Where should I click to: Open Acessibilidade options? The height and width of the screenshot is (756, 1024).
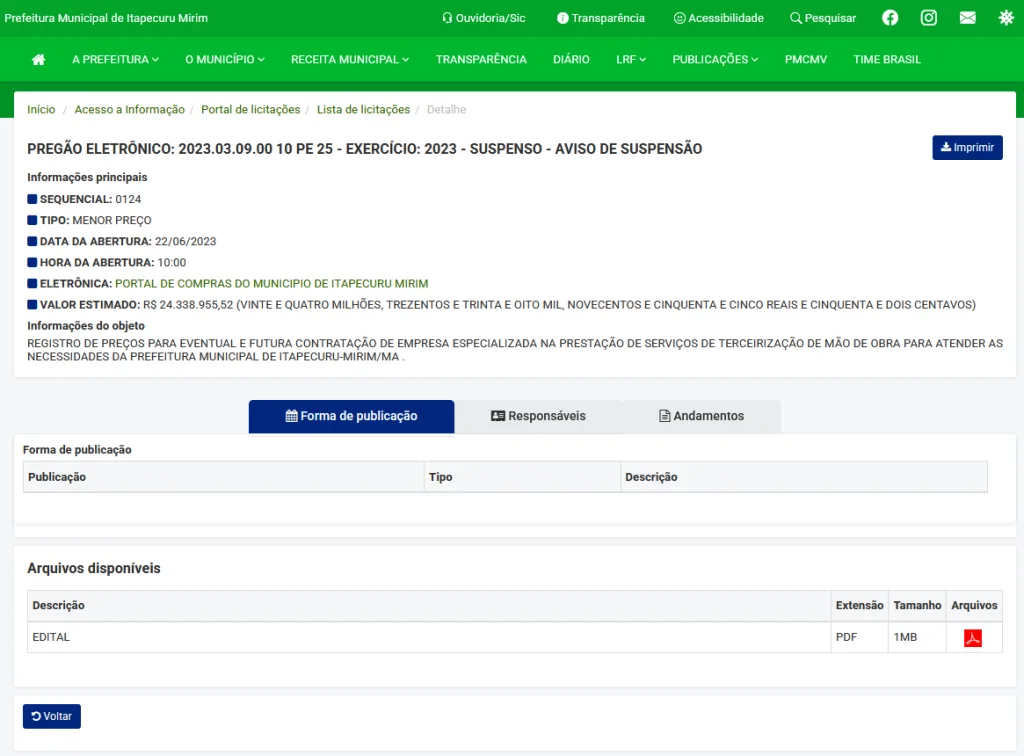pos(718,18)
